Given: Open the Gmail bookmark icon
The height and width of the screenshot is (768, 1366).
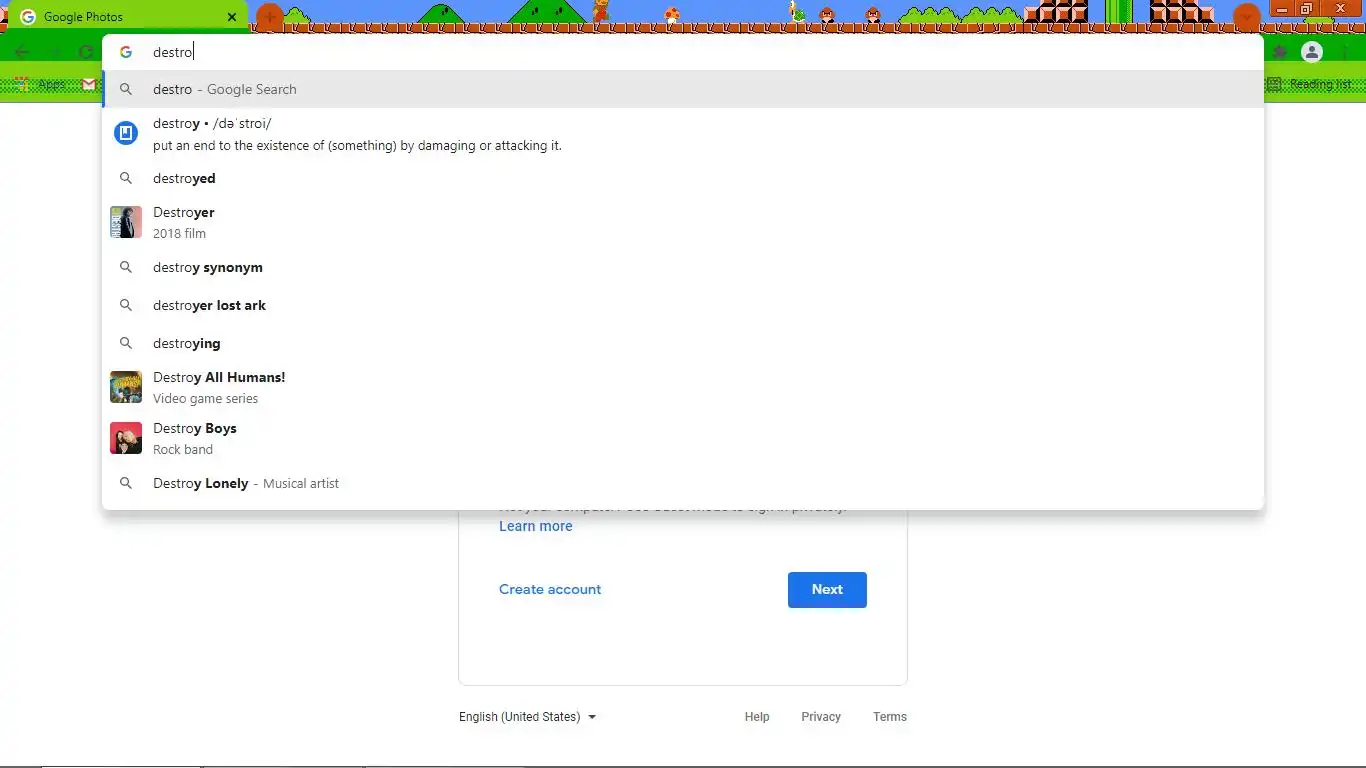Looking at the screenshot, I should tap(89, 85).
